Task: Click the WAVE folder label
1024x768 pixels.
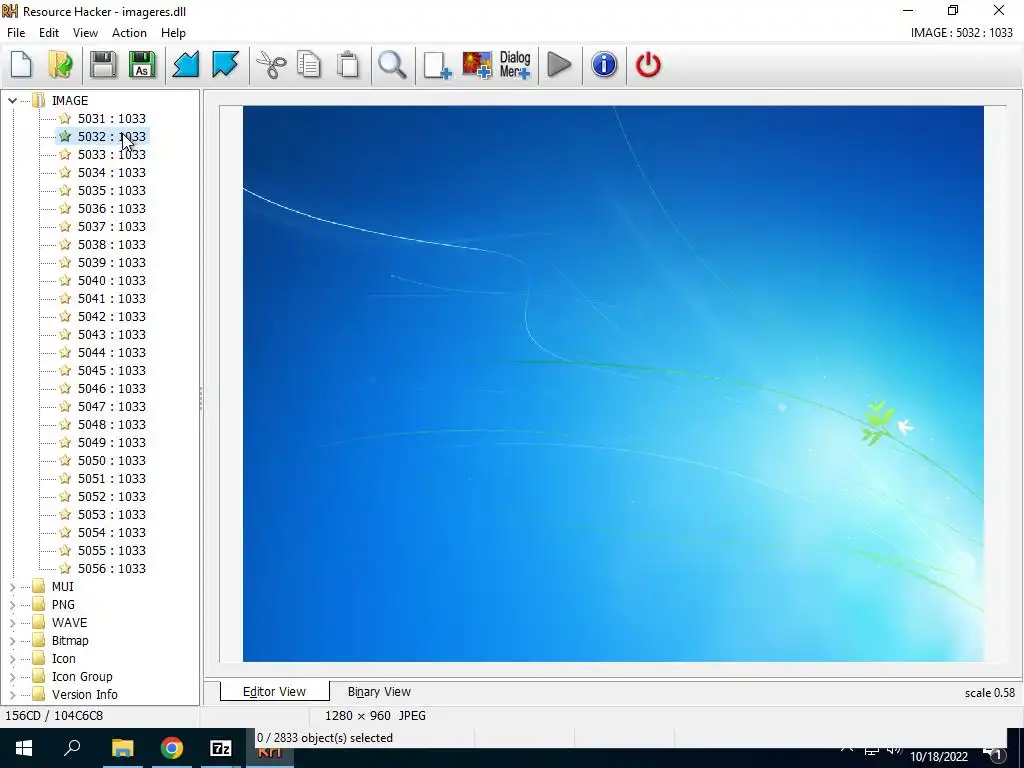Action: tap(69, 622)
